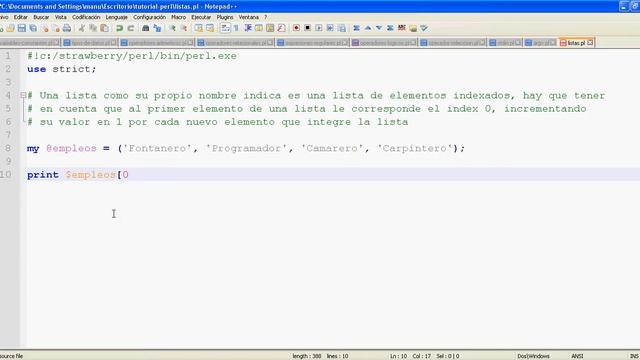640x360 pixels.
Task: Select the listas.pl tab
Action: click(576, 42)
